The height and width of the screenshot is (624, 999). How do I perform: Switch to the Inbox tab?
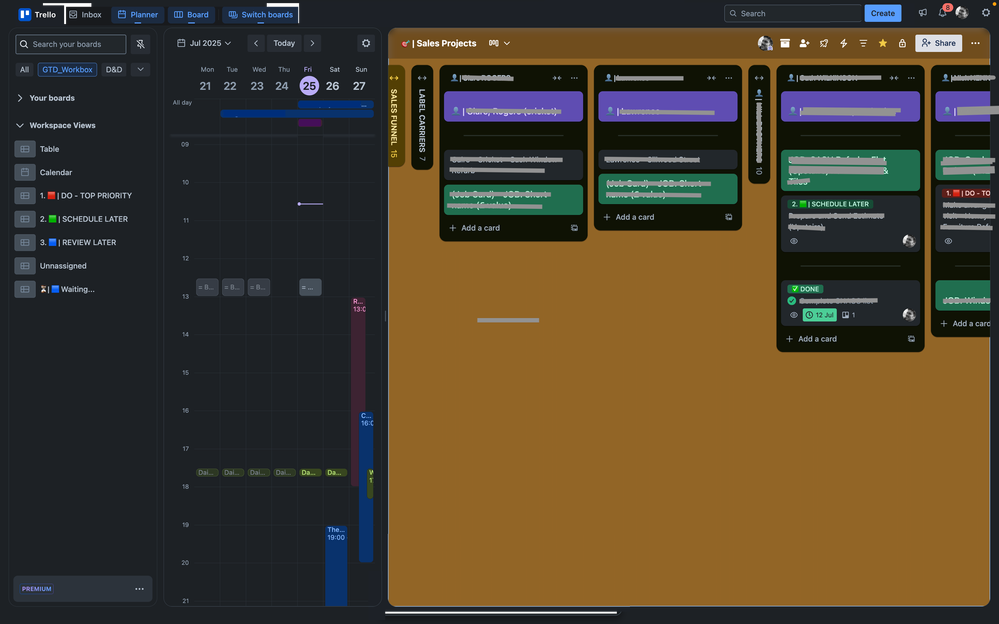point(84,13)
